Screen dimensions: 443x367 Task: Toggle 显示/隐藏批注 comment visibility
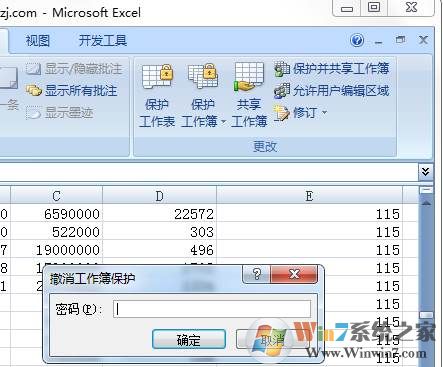coord(74,69)
